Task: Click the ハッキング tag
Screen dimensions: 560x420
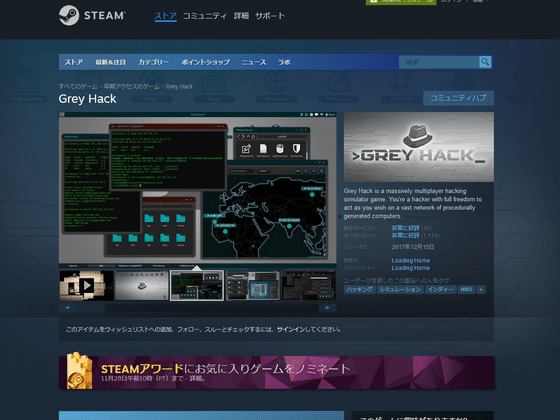Action: click(359, 290)
